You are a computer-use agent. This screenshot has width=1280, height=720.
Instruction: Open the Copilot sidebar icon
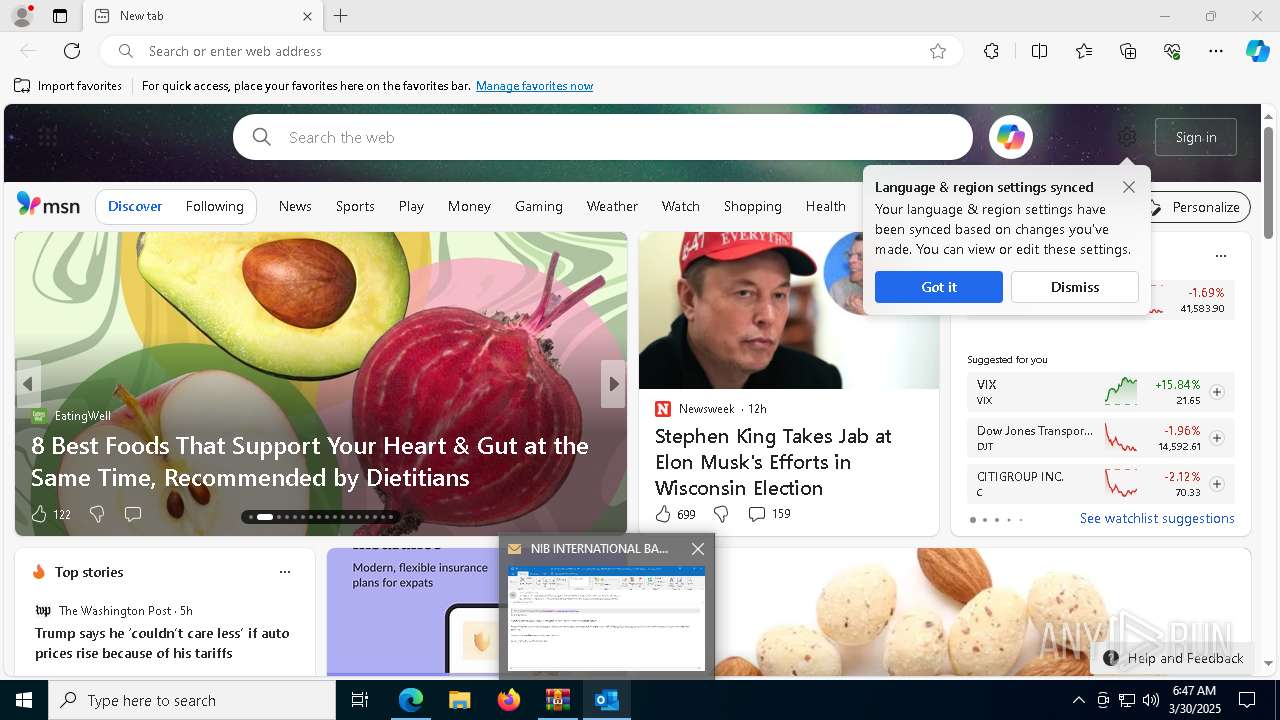click(1257, 51)
